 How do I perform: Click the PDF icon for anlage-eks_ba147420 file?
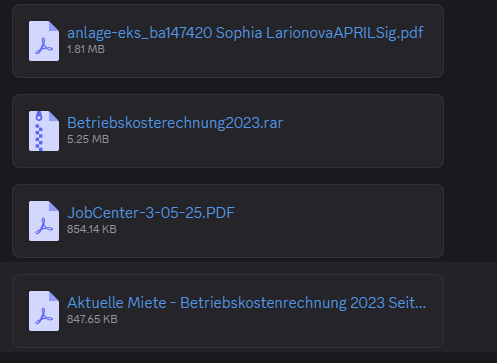tap(44, 41)
